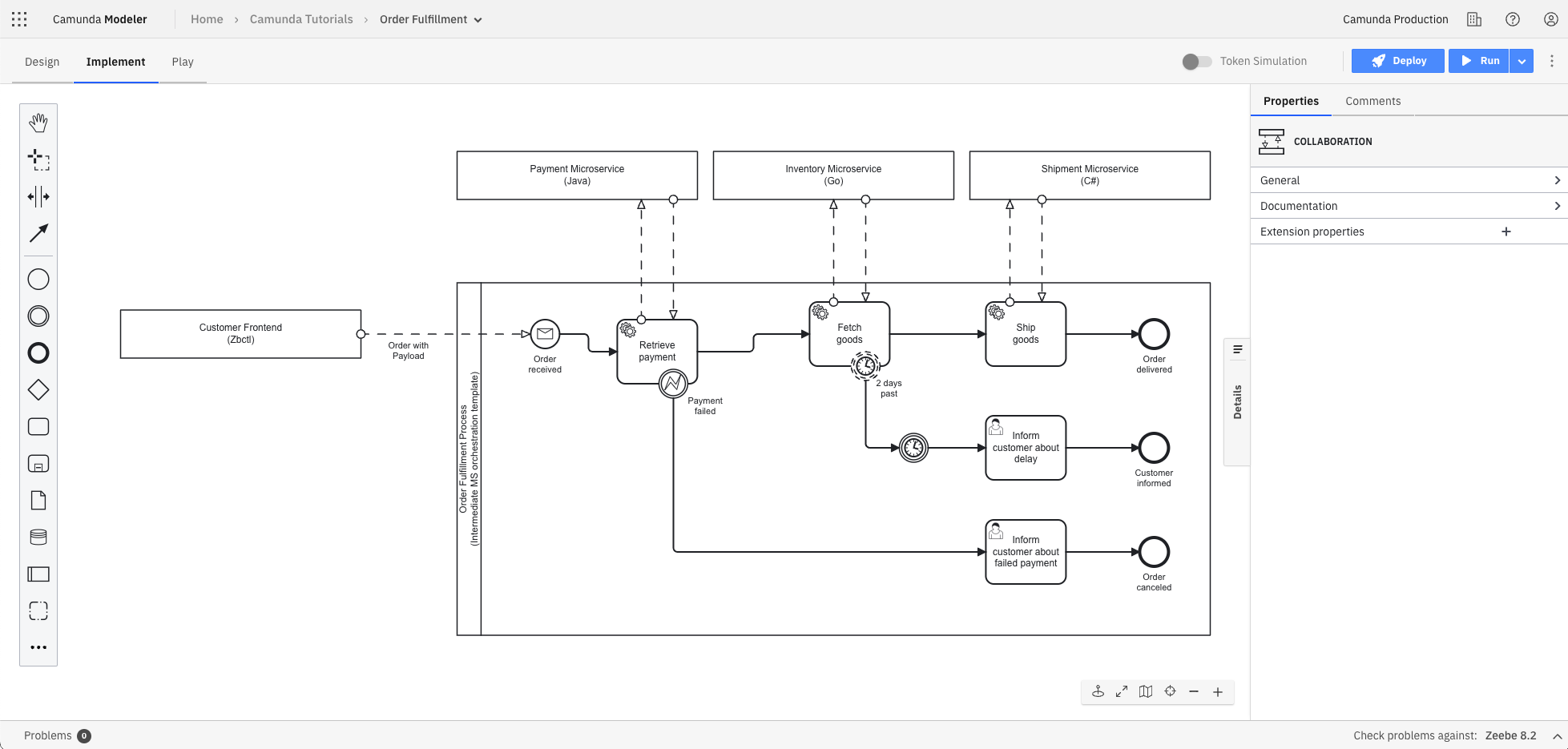
Task: Create a gateway from palette
Action: [x=38, y=390]
